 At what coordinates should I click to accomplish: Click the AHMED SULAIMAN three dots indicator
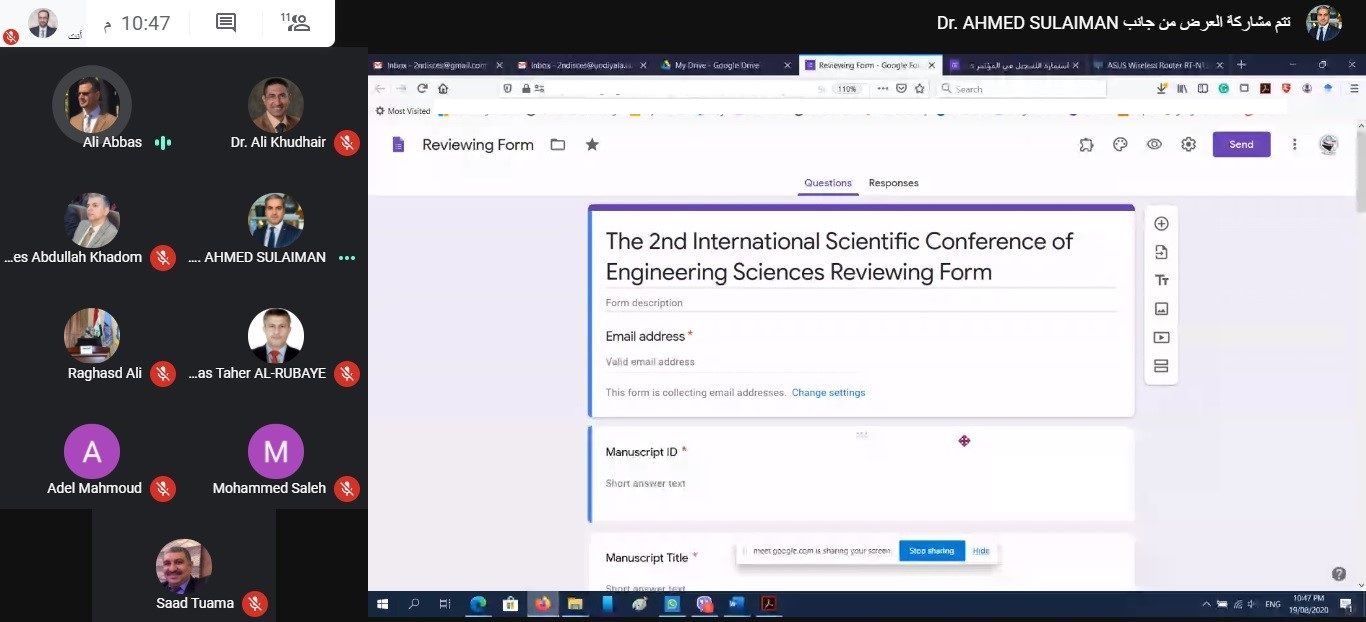[347, 258]
